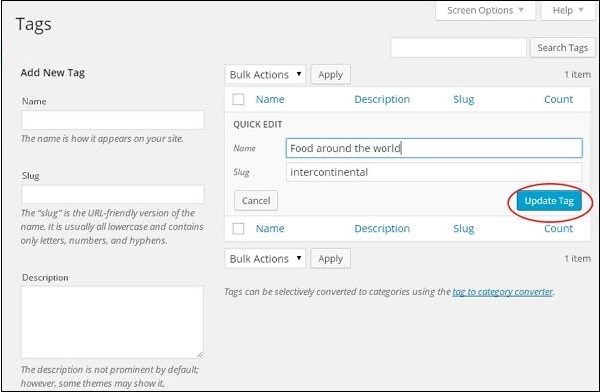The image size is (600, 392).
Task: Click the Add New Tag Name field
Action: 113,120
